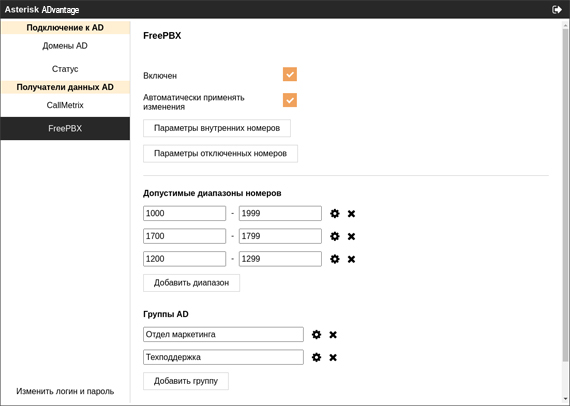
Task: Open settings gear for range 1700-1799
Action: tap(334, 237)
